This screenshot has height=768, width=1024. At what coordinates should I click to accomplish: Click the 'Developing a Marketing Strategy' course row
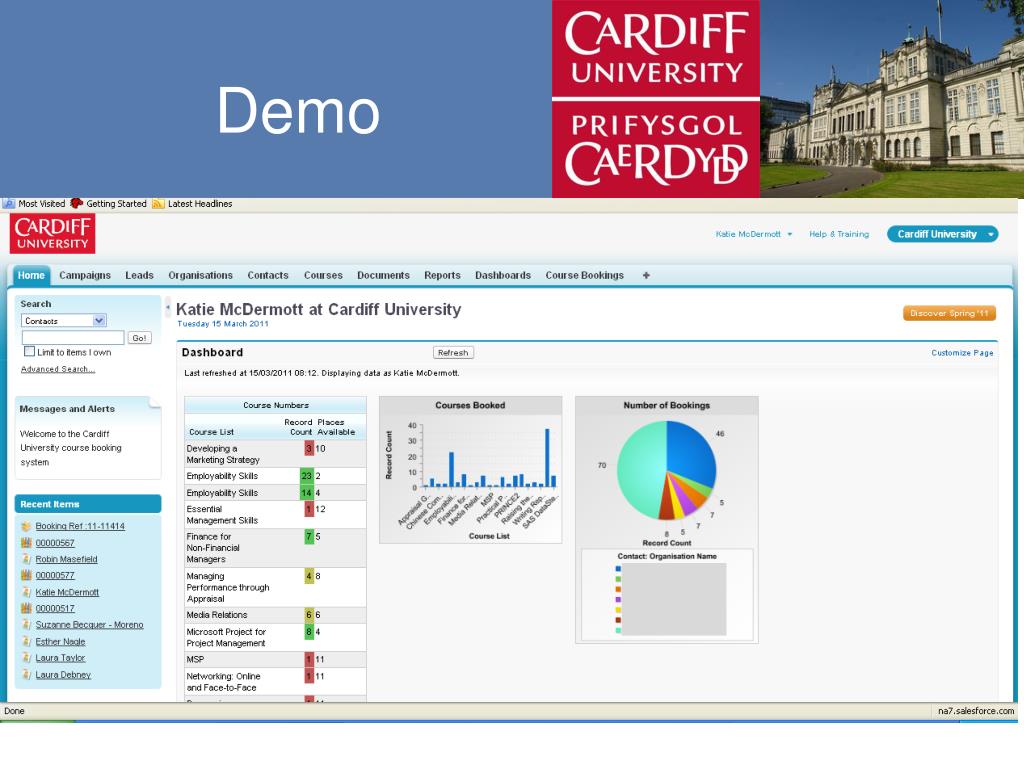point(275,454)
